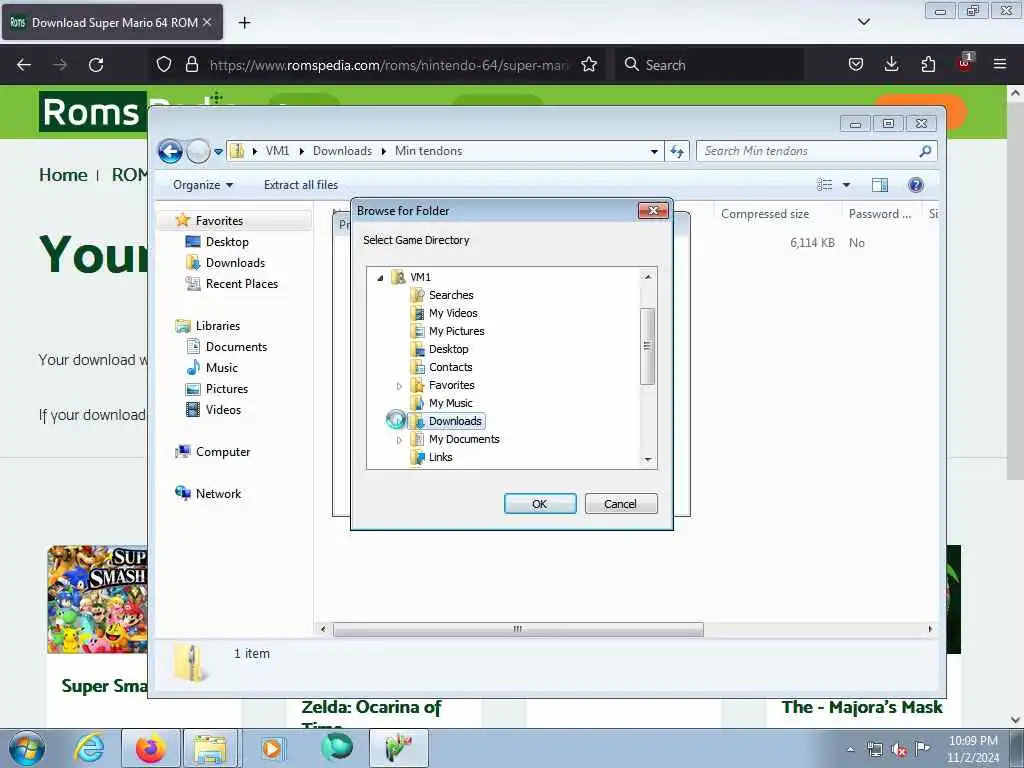Select the Downloads folder in Browse for Folder

pyautogui.click(x=455, y=421)
